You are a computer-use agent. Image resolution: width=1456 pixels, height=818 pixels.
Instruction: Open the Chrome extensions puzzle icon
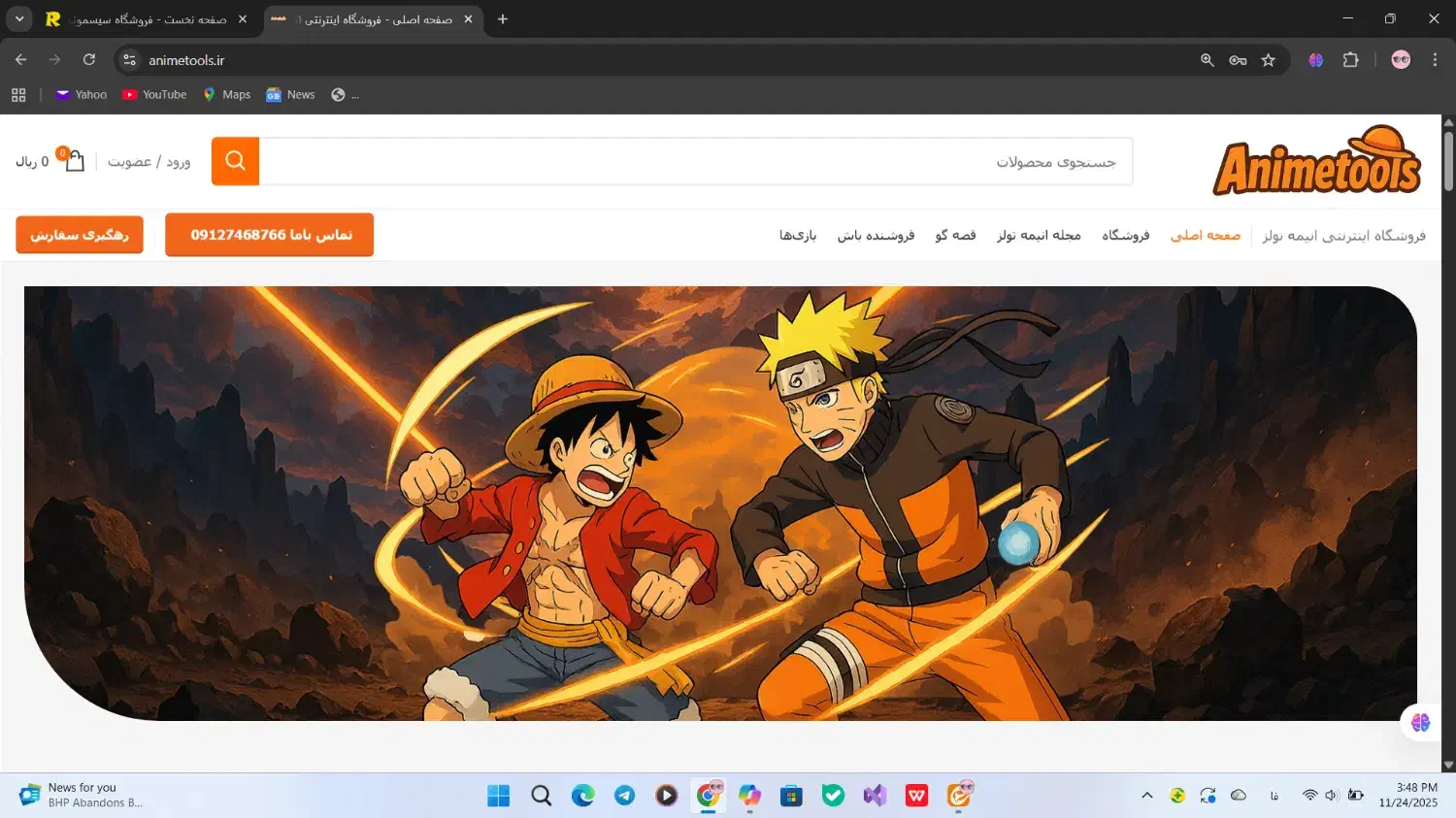(x=1350, y=60)
